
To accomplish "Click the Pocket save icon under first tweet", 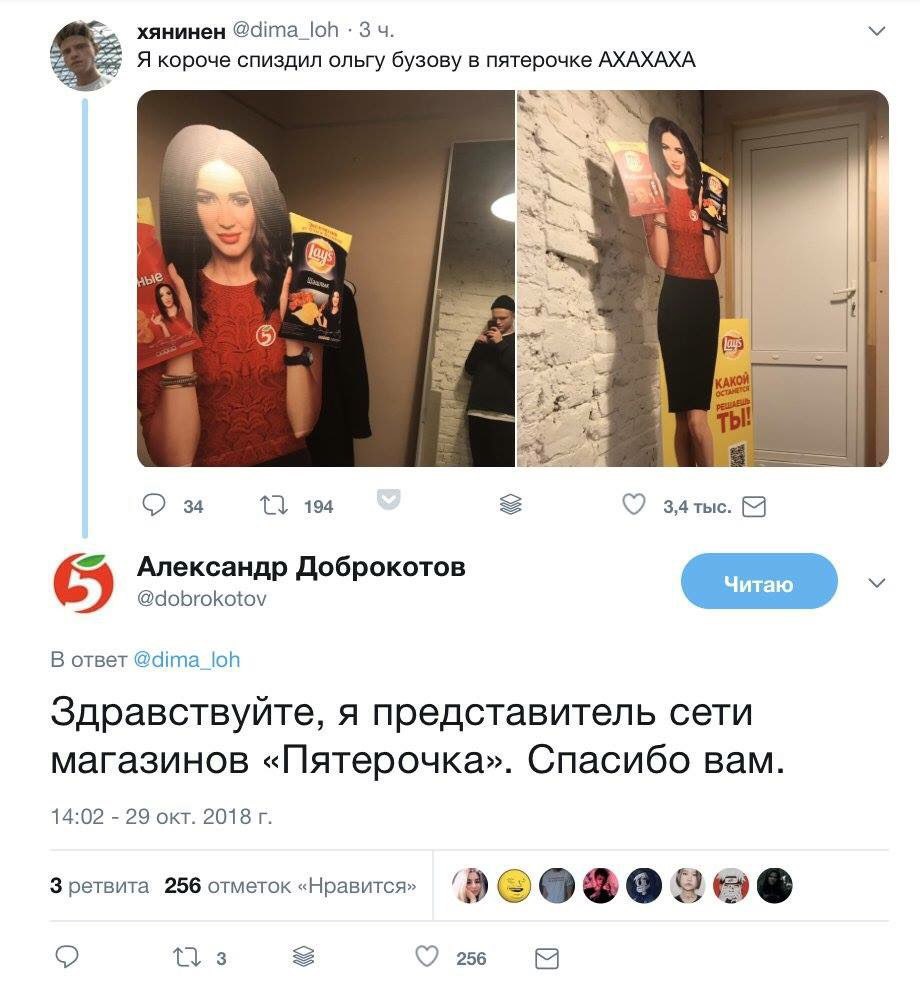I will (x=388, y=499).
